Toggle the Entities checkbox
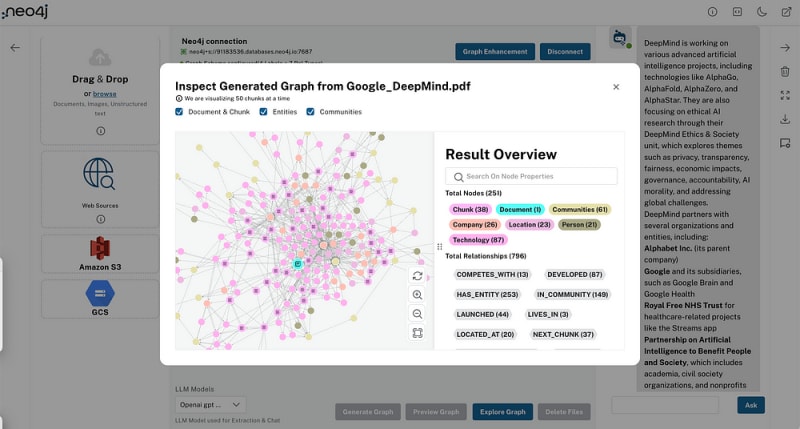Viewport: 800px width, 429px height. (264, 112)
